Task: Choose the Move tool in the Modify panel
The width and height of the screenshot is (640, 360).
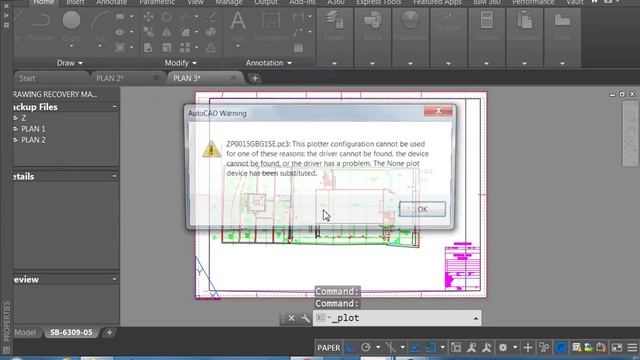Action: 148,17
